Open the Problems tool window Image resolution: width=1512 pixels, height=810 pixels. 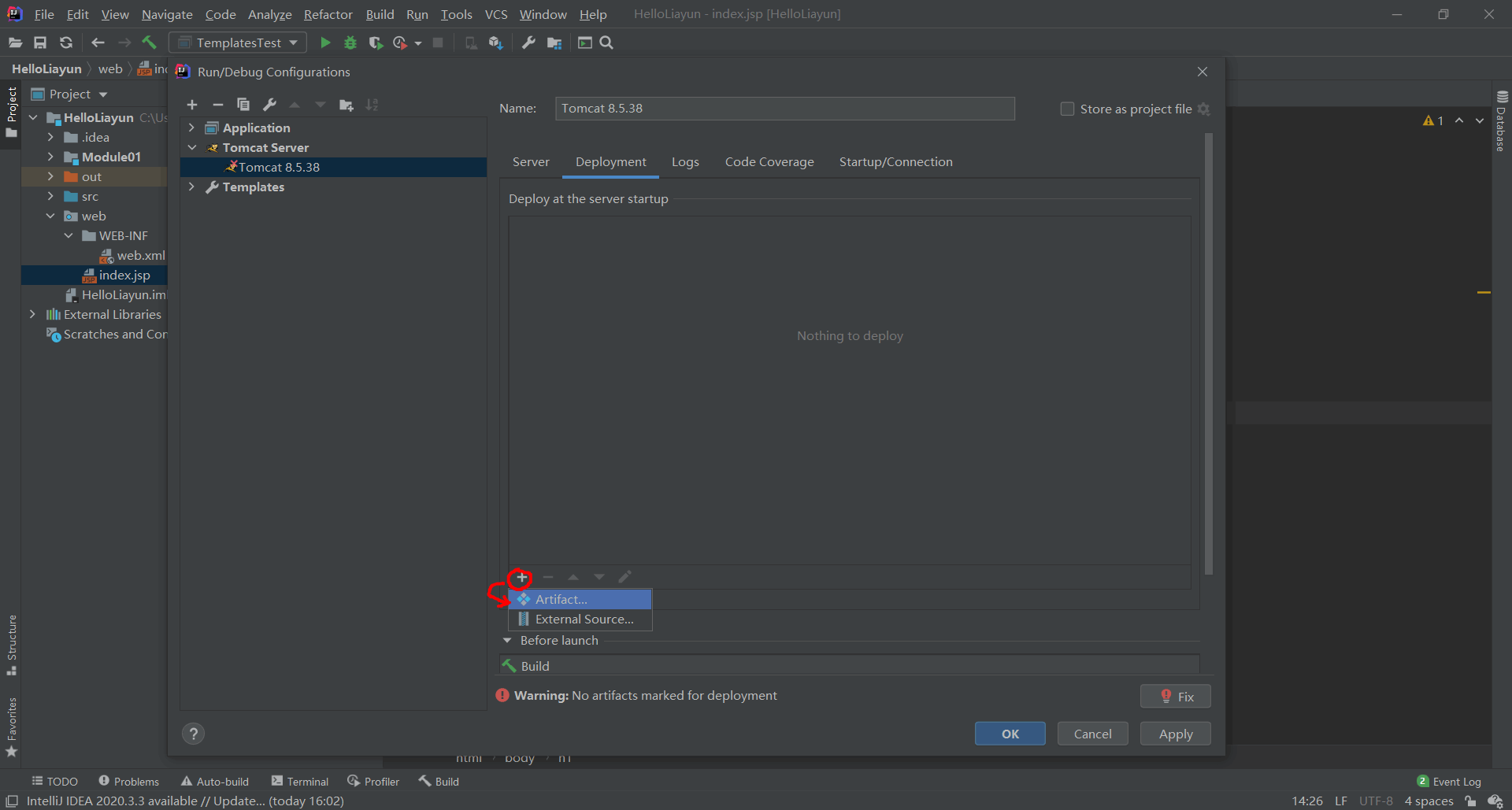[129, 781]
